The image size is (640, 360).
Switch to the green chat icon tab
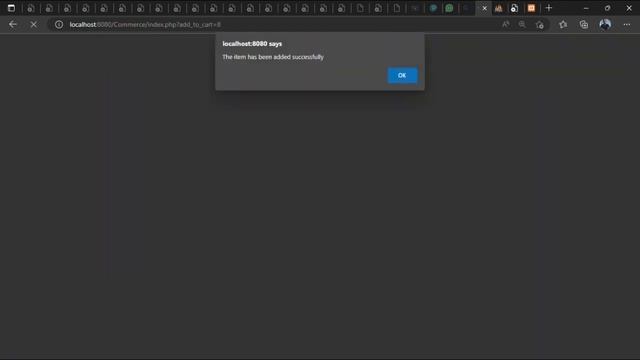(449, 8)
